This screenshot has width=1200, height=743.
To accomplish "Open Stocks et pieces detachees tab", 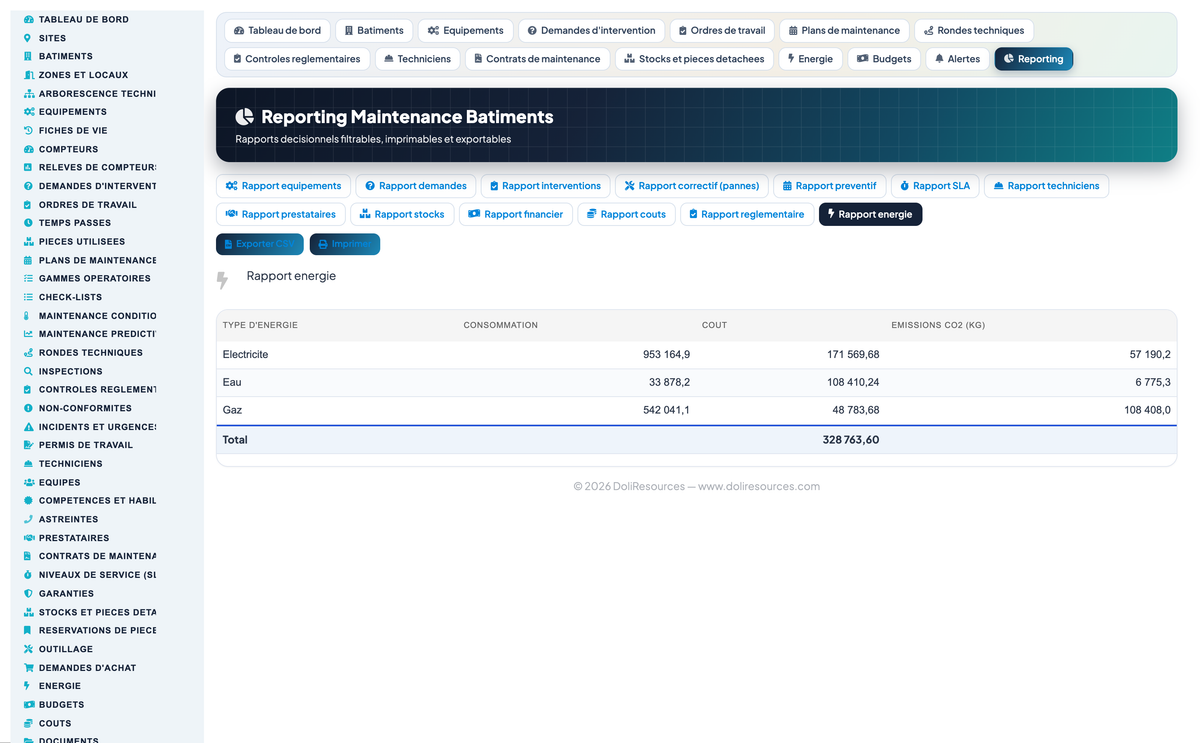I will [x=694, y=59].
